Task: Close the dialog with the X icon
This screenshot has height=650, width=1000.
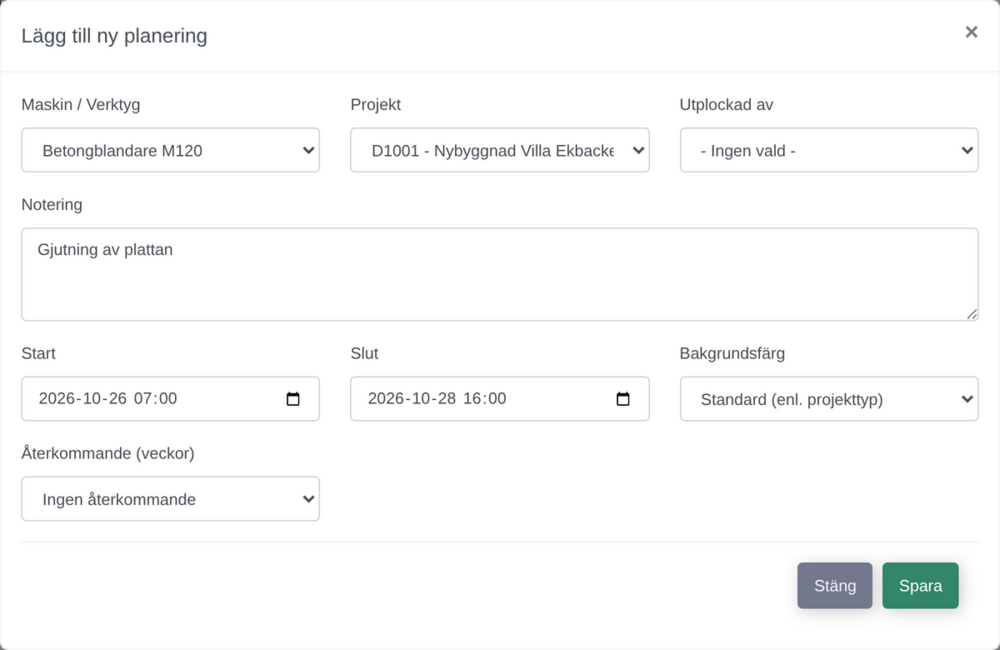Action: (x=971, y=32)
